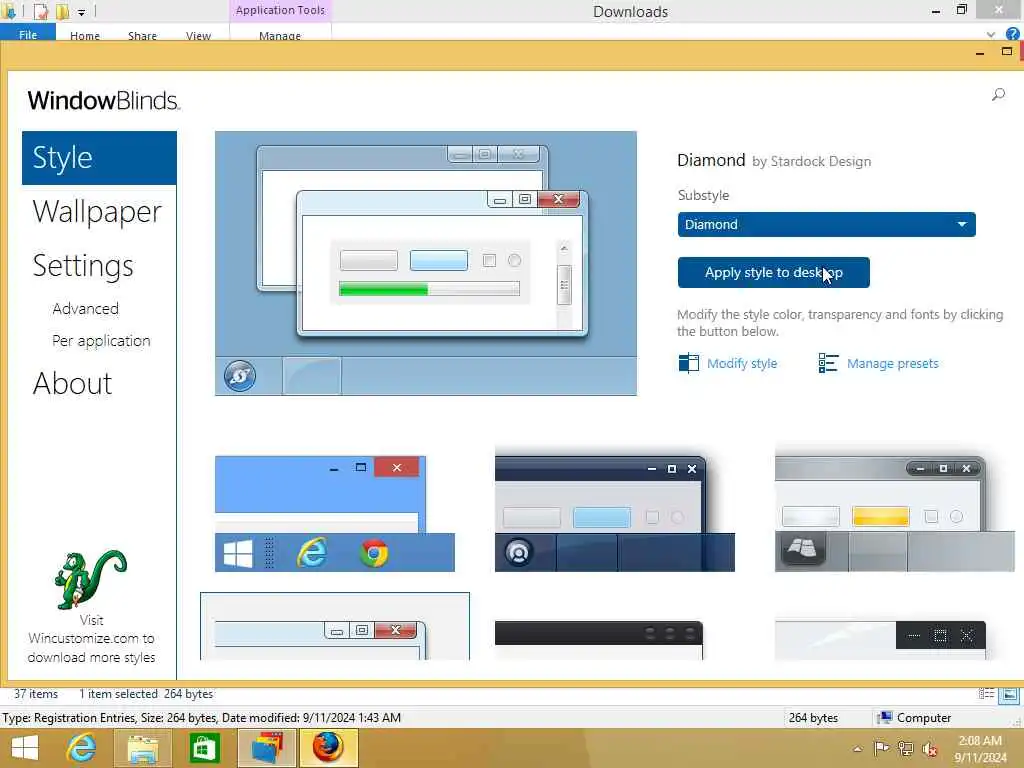Open the Quick Access Toolbar customize dropdown
The image size is (1024, 768).
[x=82, y=12]
